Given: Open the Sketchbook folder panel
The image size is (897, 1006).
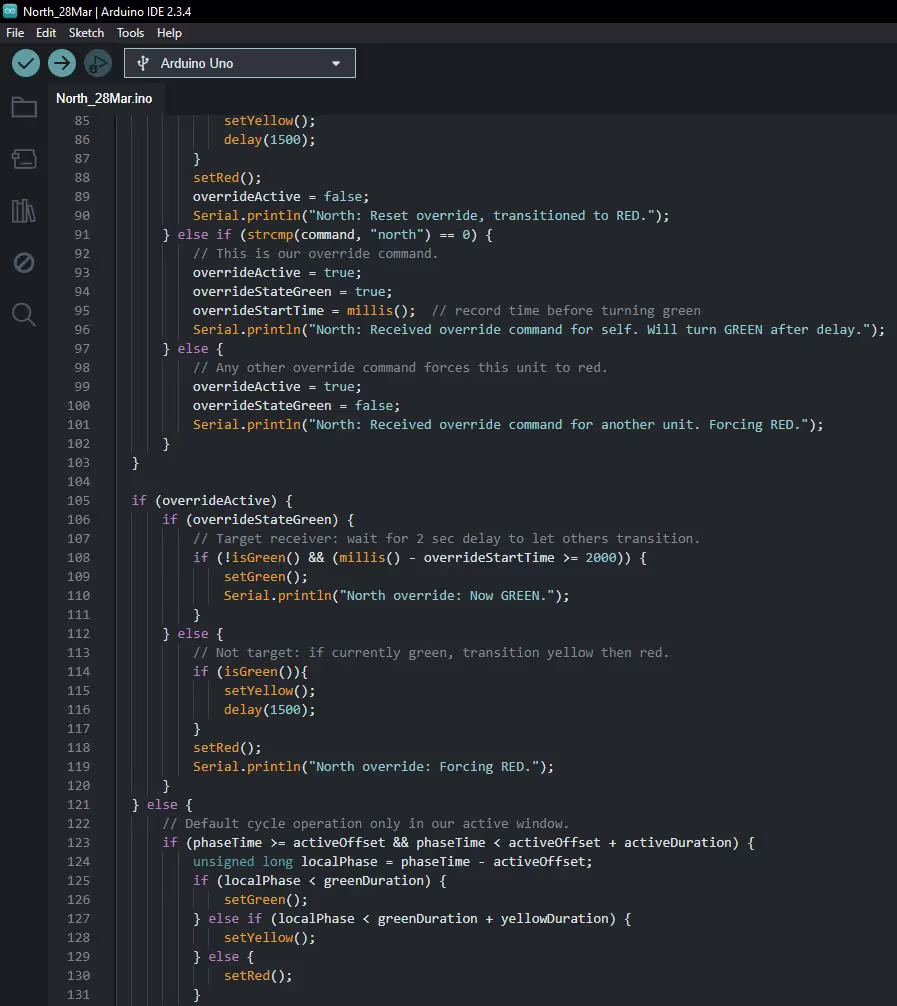Looking at the screenshot, I should pyautogui.click(x=24, y=107).
